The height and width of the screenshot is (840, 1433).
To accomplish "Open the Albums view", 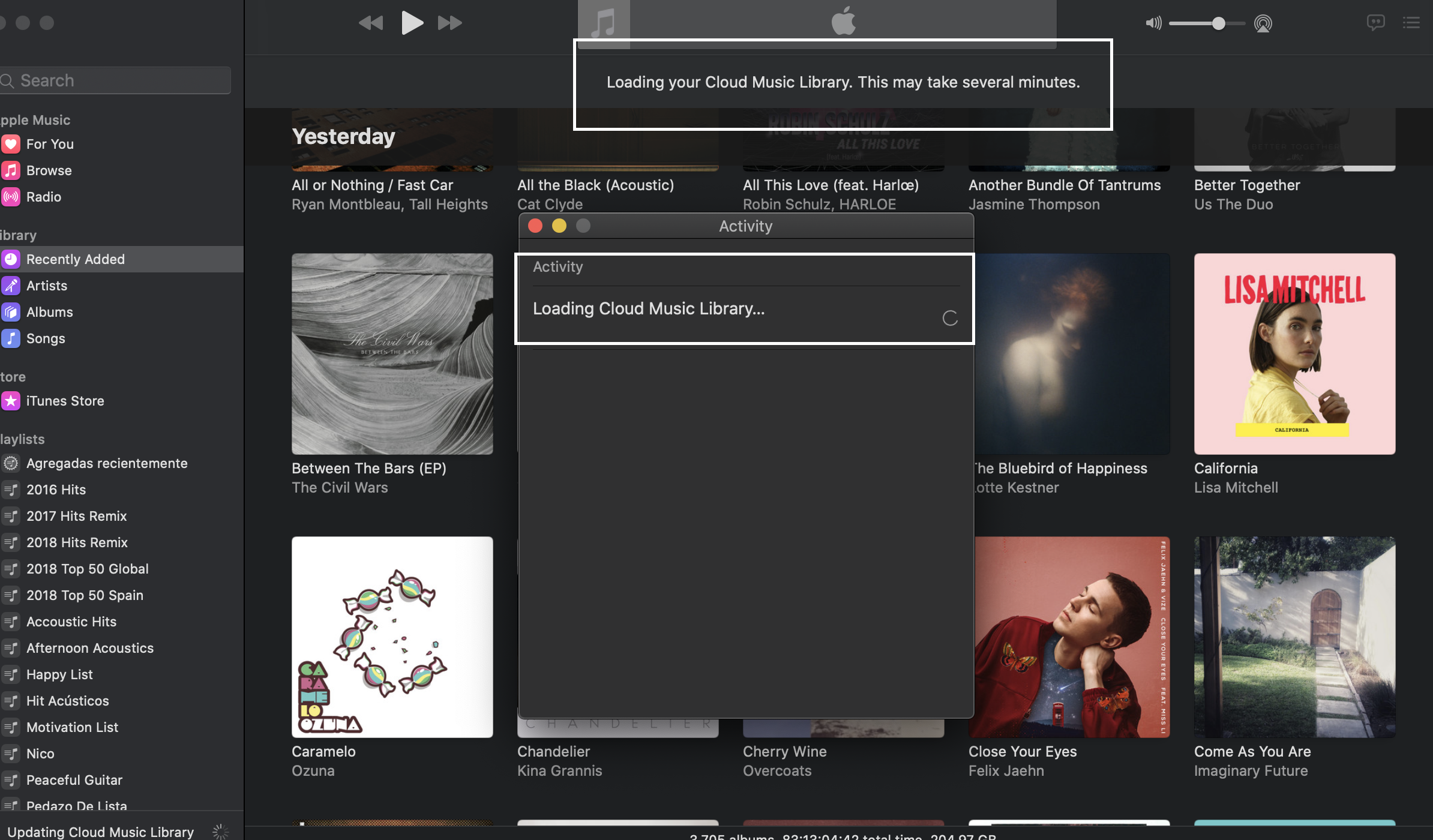I will pyautogui.click(x=49, y=311).
